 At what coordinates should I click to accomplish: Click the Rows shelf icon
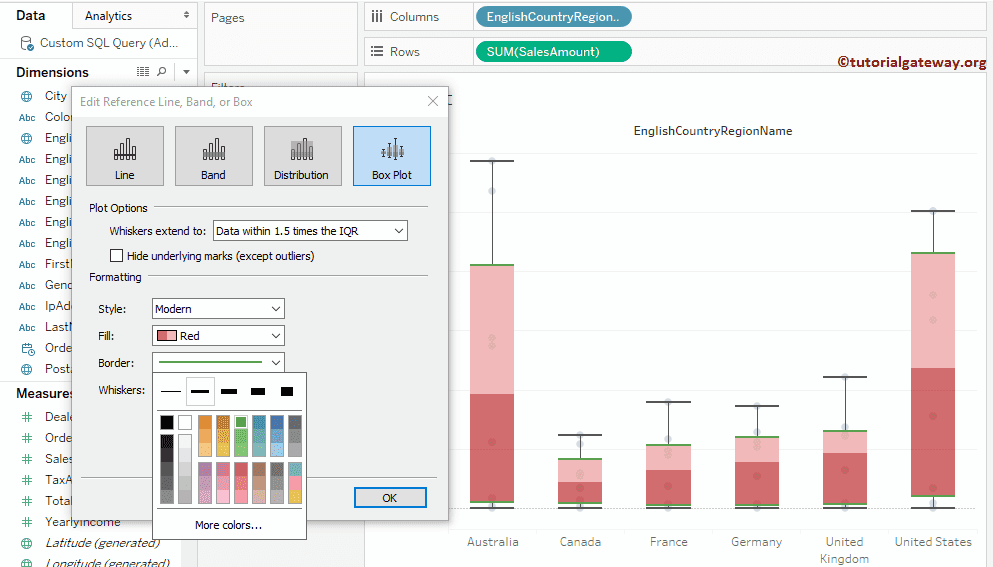point(377,51)
